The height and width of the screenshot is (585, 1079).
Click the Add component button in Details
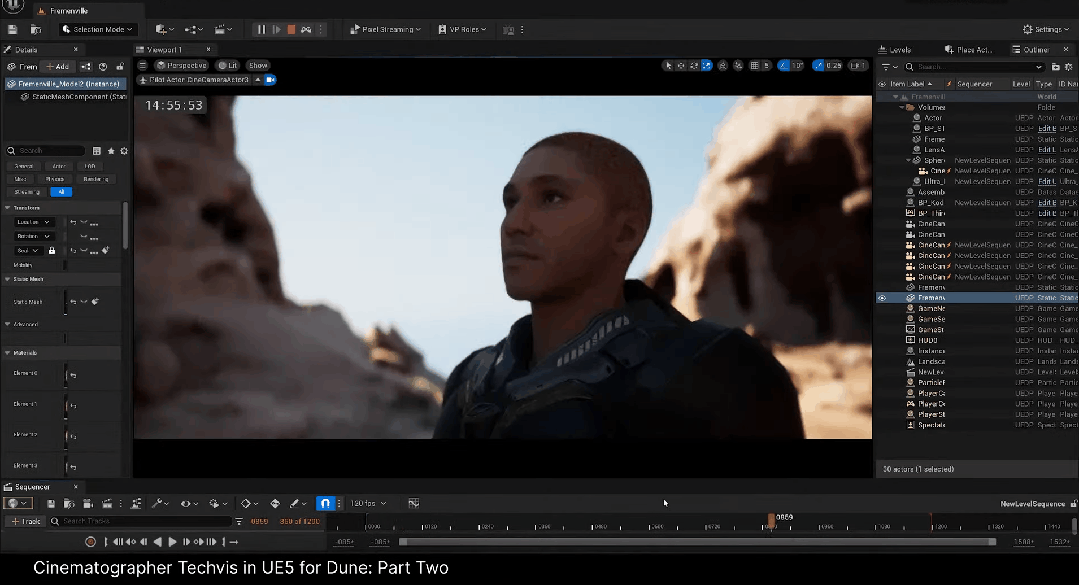(58, 67)
